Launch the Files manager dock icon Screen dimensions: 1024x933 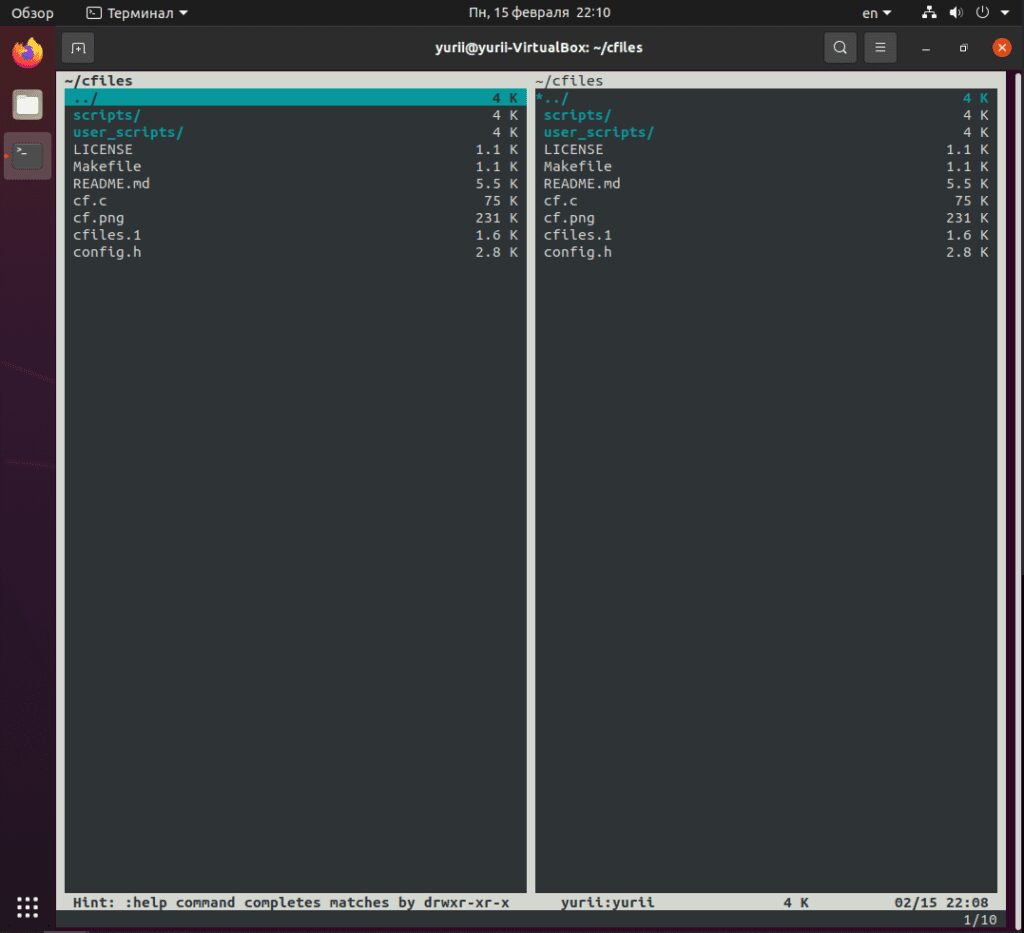(x=28, y=104)
